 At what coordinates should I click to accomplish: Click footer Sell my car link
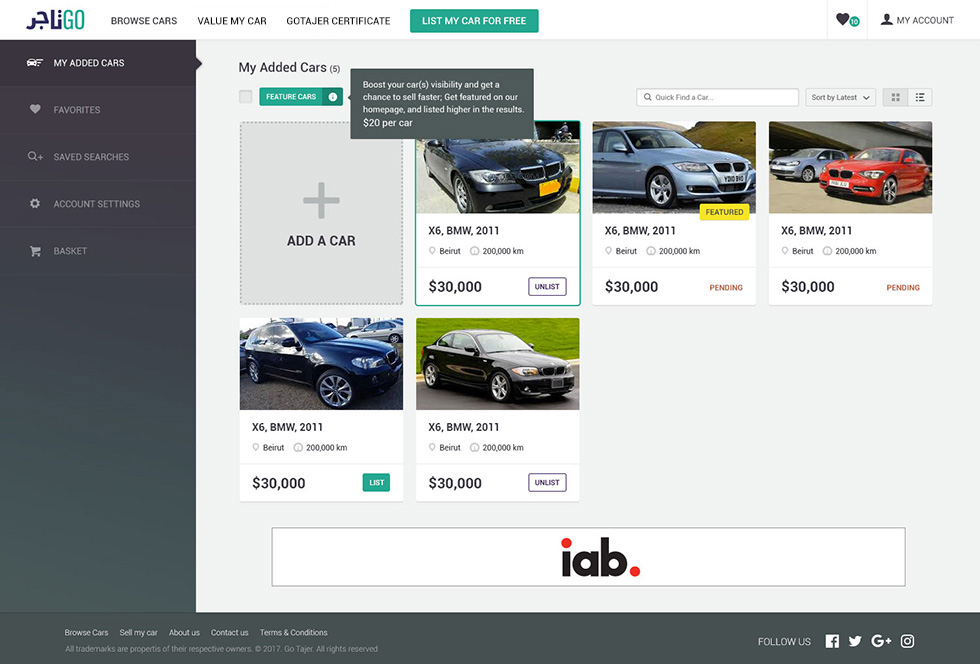[138, 633]
